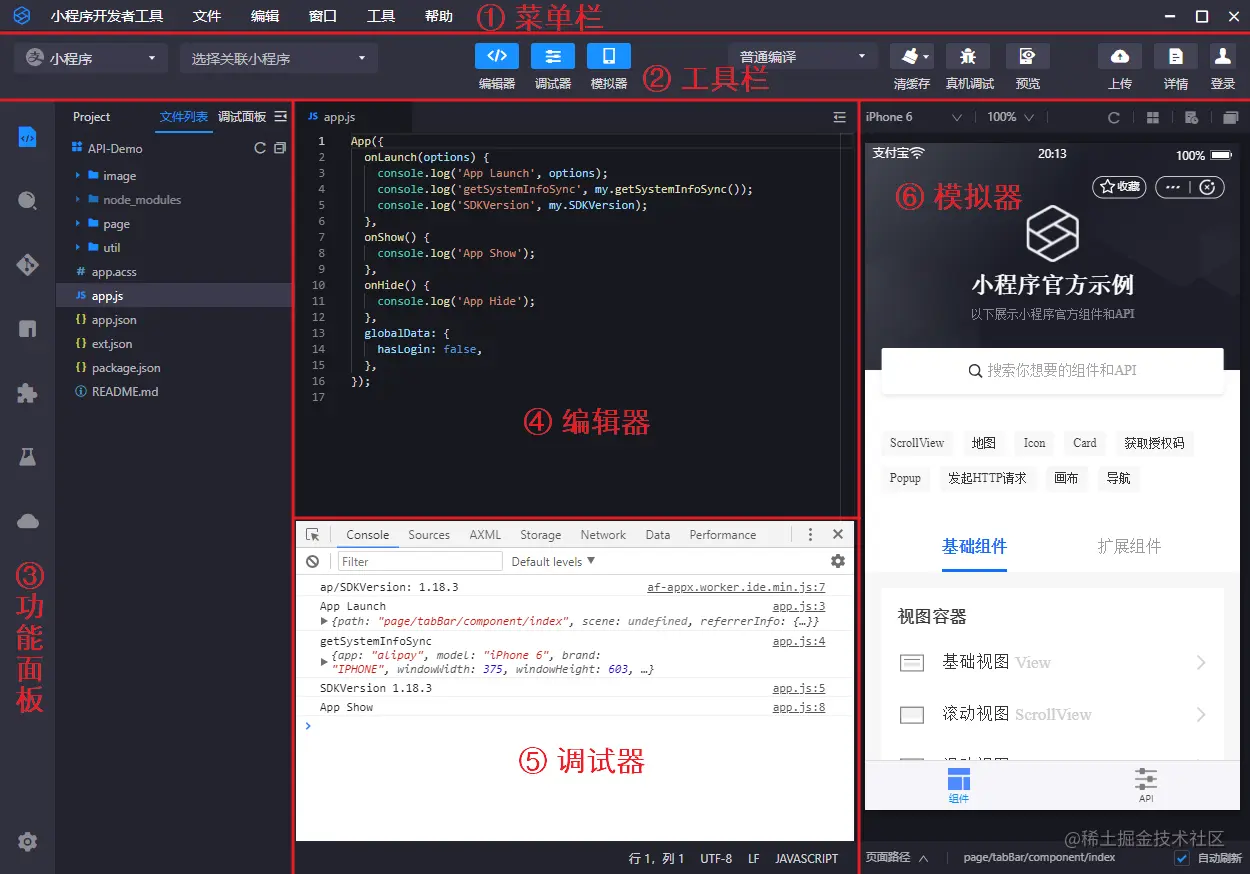Click the 获取授权码 tag
This screenshot has height=874, width=1250.
coord(1154,443)
